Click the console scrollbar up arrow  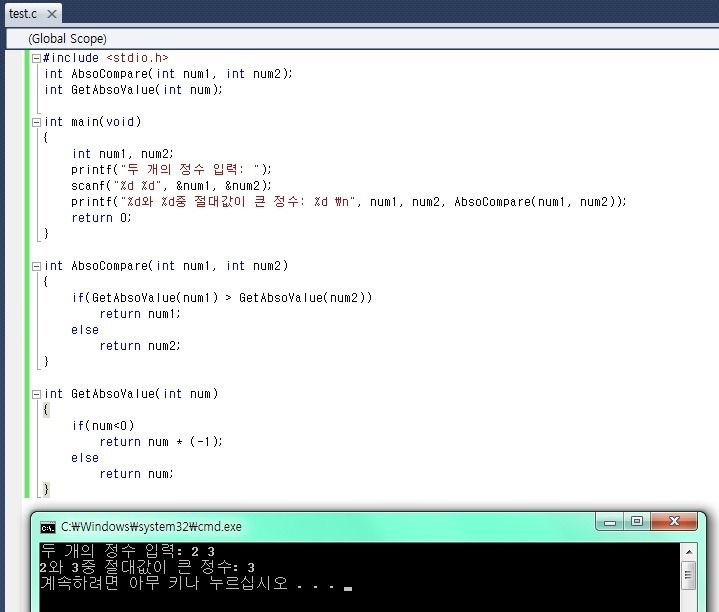pos(689,552)
